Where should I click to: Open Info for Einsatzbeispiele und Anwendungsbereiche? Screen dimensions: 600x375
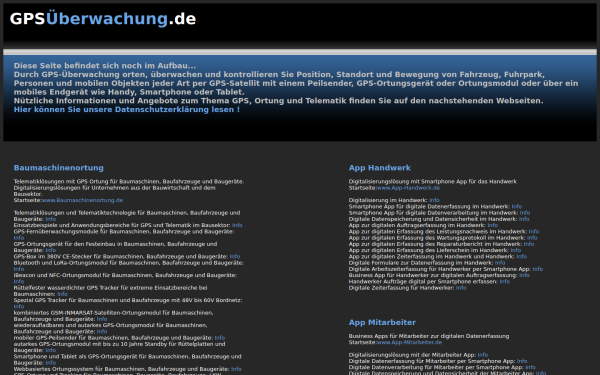[237, 225]
